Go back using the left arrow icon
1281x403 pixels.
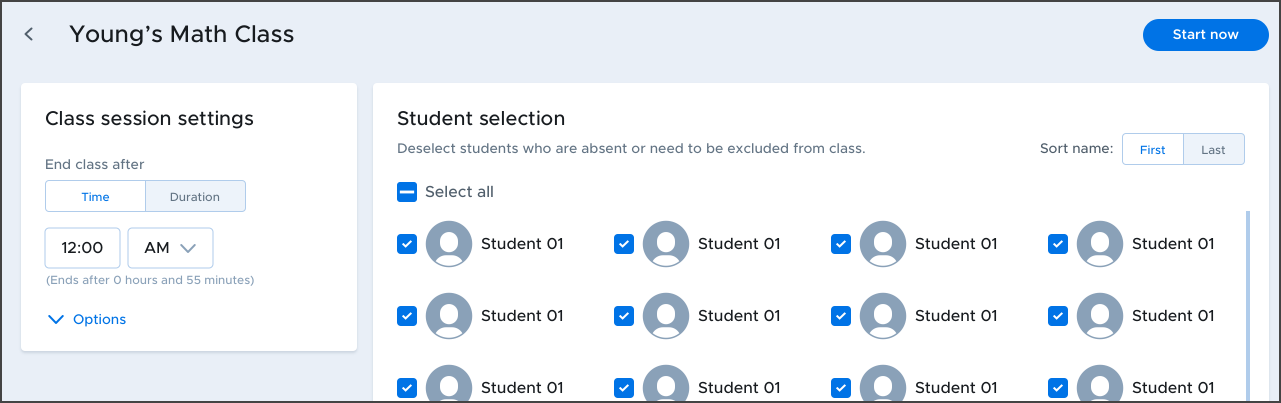point(29,34)
